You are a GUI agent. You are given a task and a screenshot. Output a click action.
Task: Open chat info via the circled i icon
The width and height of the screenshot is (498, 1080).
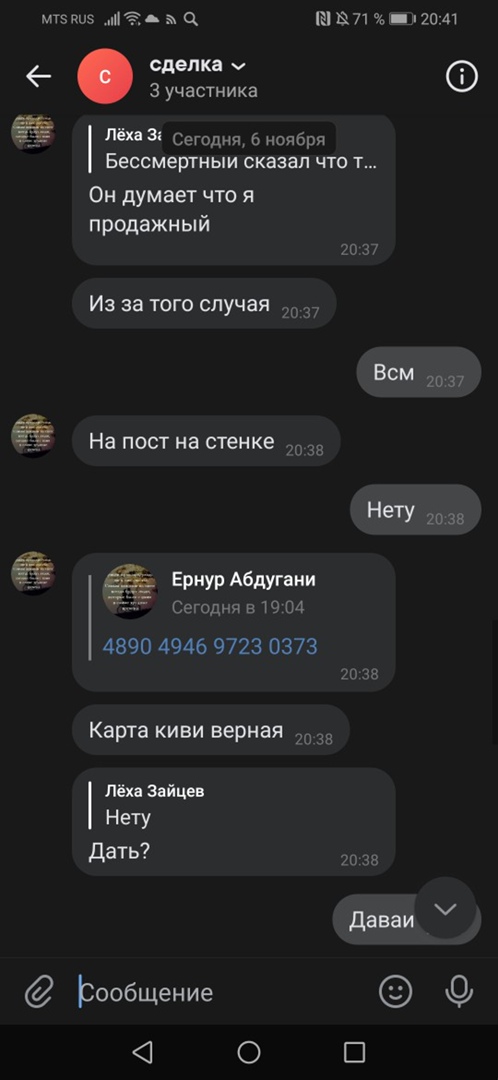[x=461, y=76]
